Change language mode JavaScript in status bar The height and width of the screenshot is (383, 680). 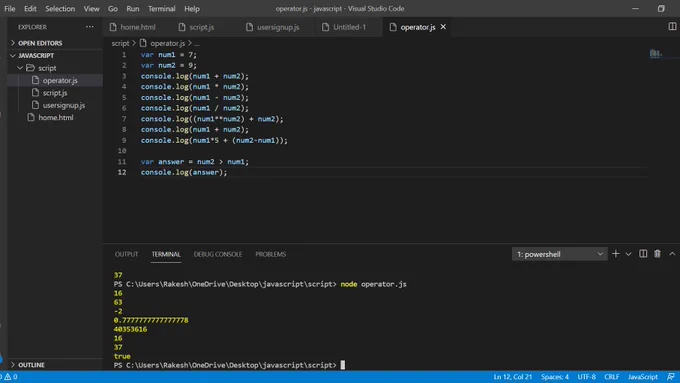tap(643, 376)
